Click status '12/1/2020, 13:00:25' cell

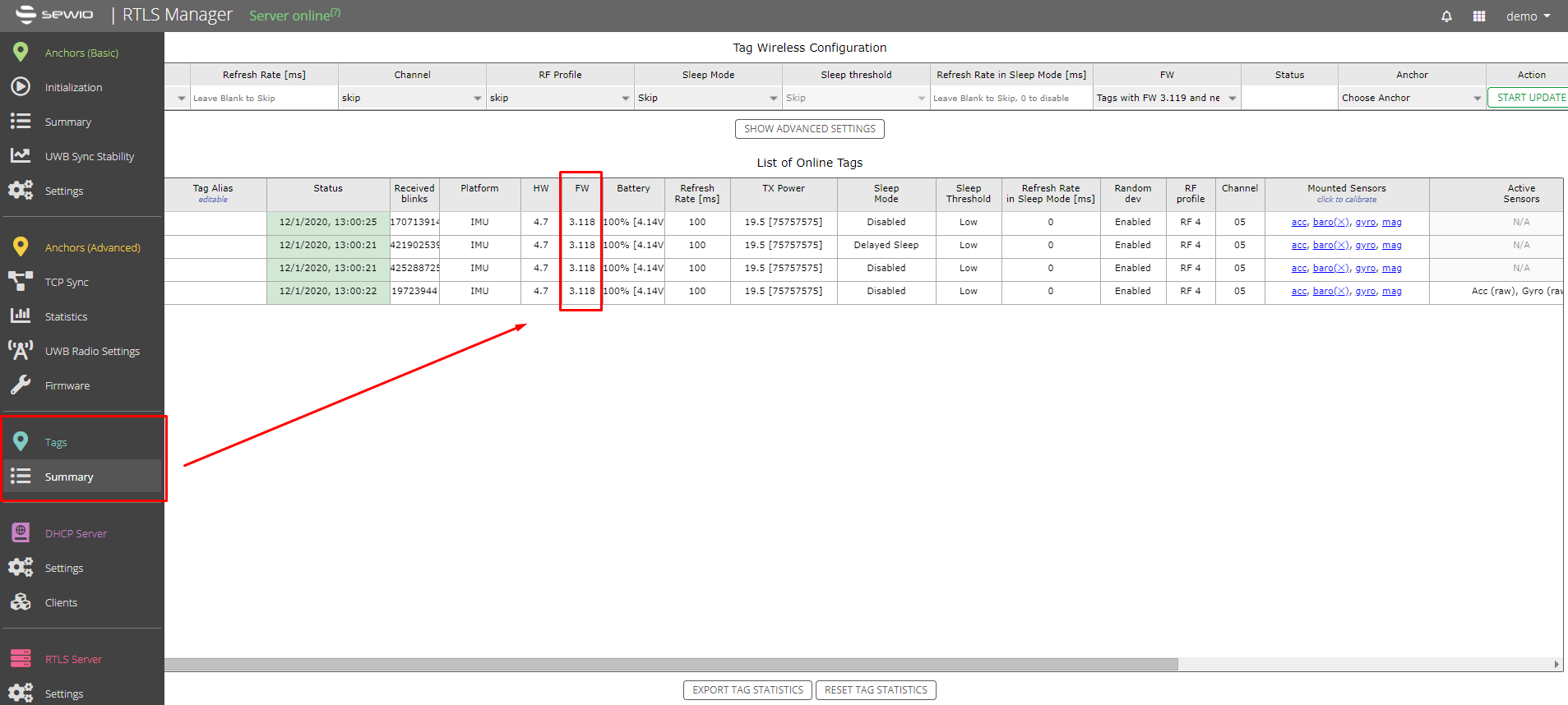pyautogui.click(x=328, y=222)
